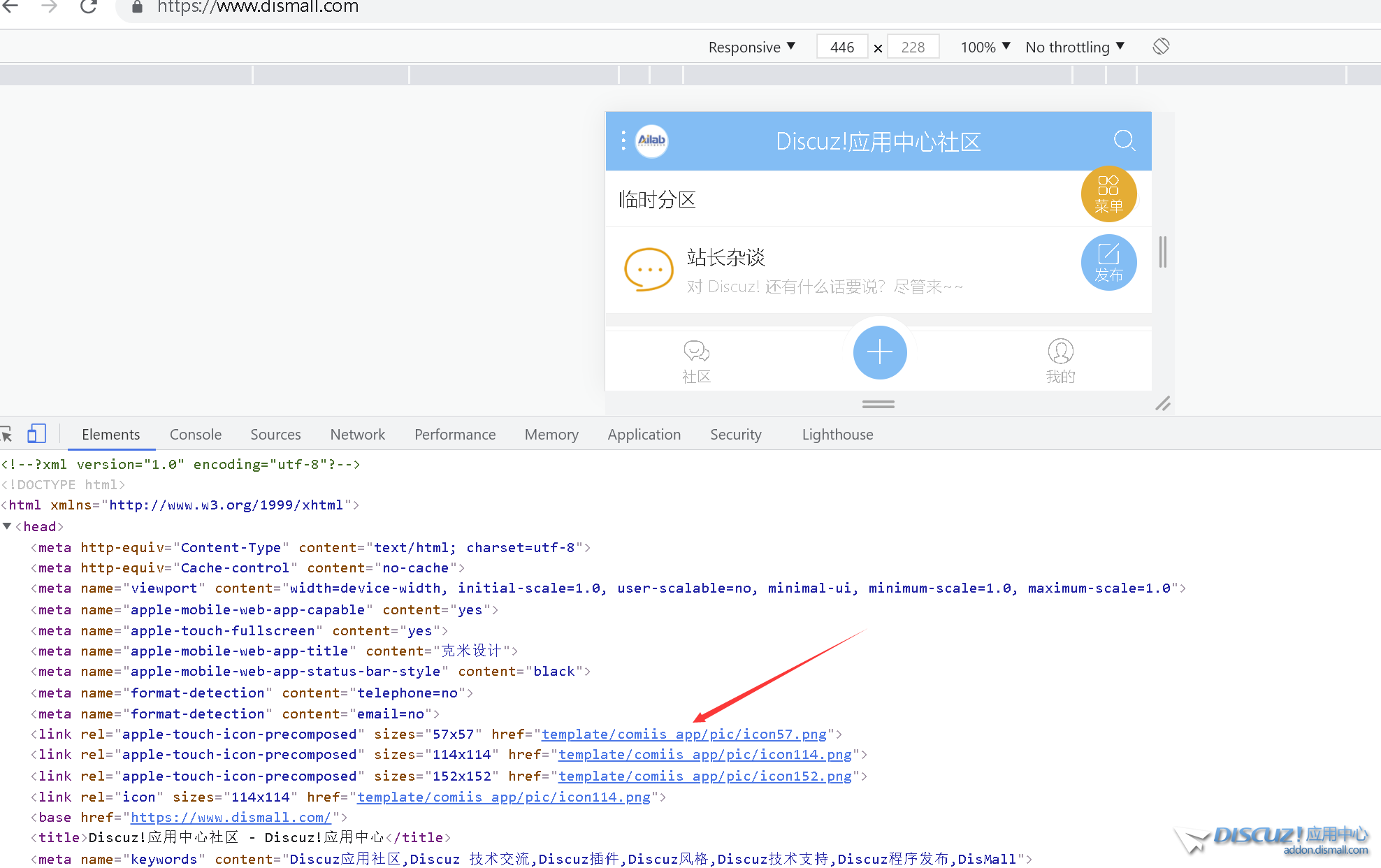This screenshot has width=1381, height=868.
Task: Tap the 我的 bottom navigation icon
Action: [x=1060, y=361]
